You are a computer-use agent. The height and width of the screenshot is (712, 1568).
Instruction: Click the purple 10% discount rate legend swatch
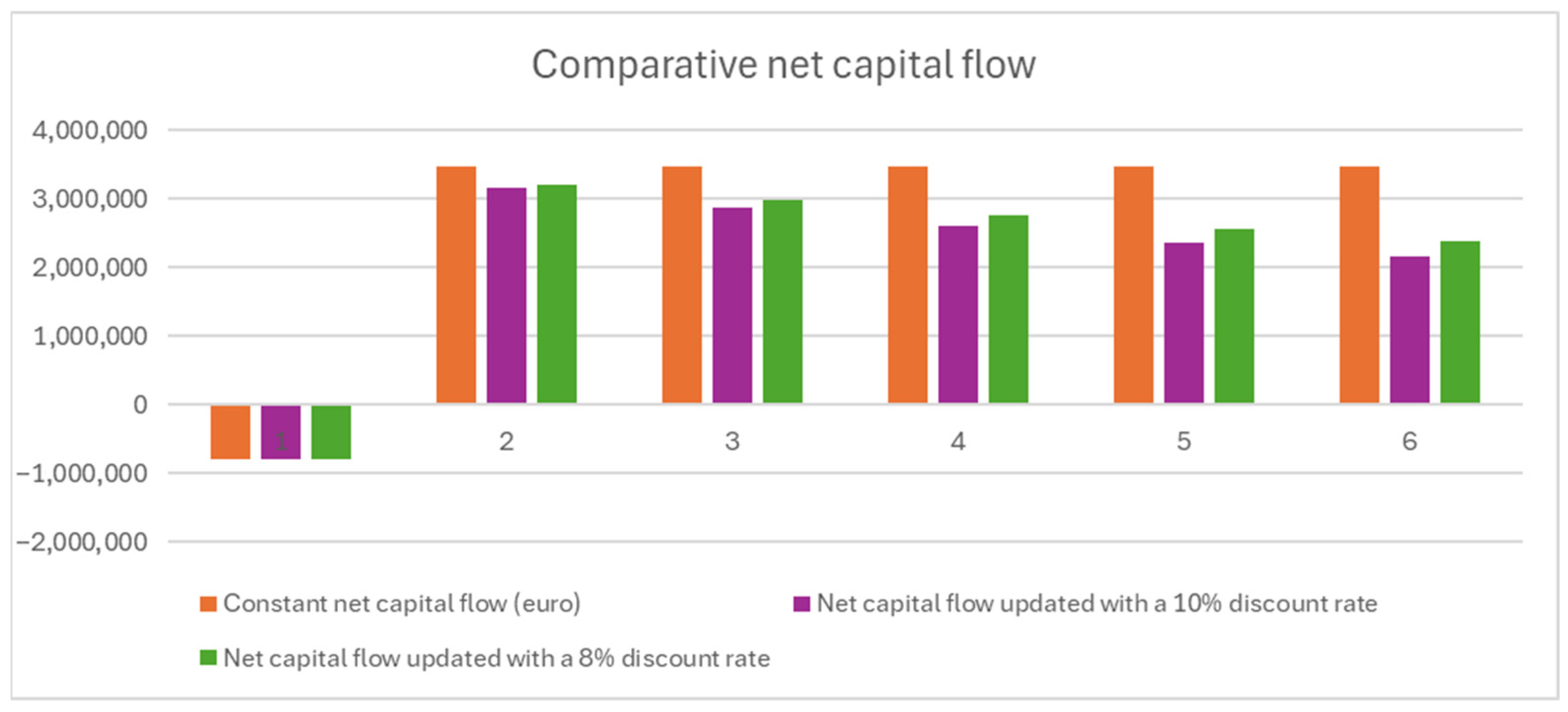[x=801, y=604]
